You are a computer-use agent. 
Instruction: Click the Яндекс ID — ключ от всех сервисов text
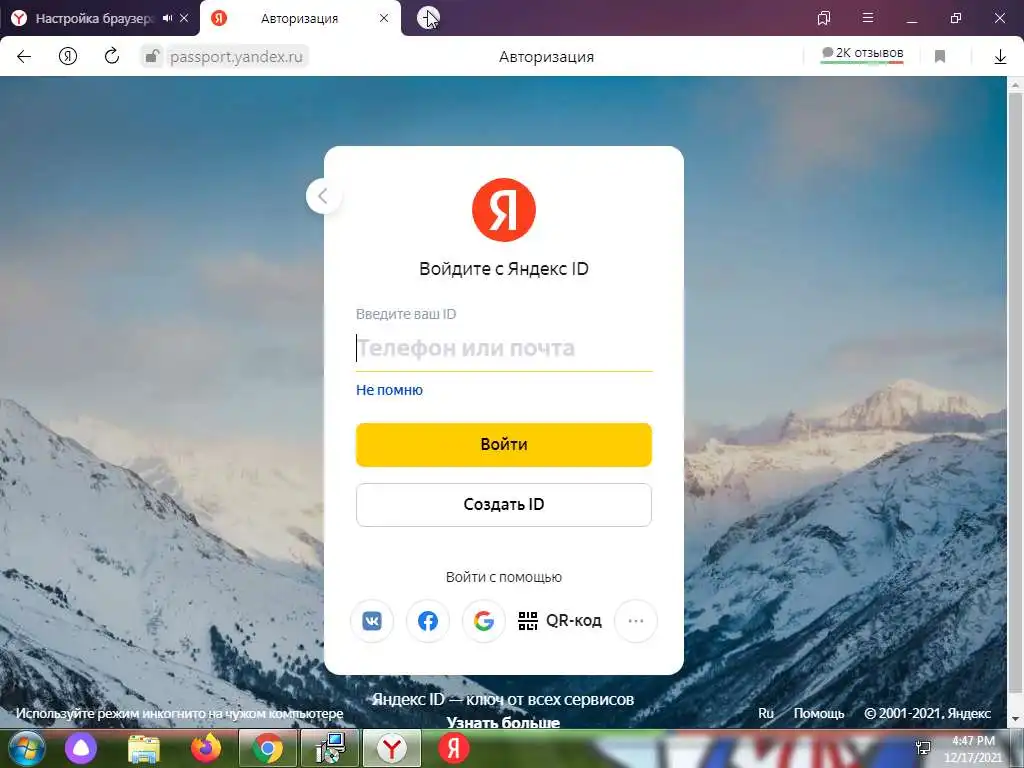coord(503,699)
